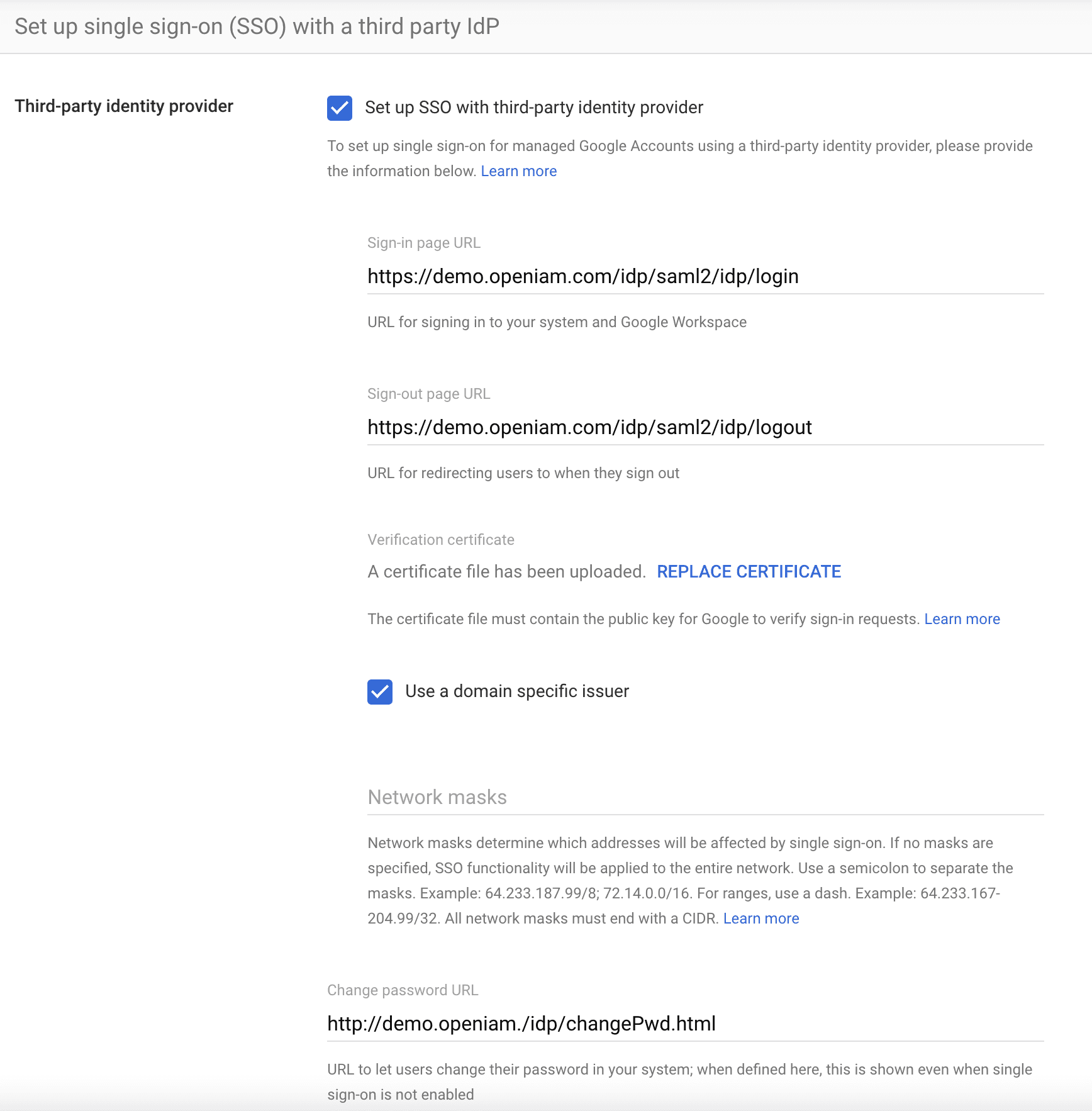The width and height of the screenshot is (1092, 1111).
Task: Click helper text 'URL for signing in to your system'
Action: 557,322
